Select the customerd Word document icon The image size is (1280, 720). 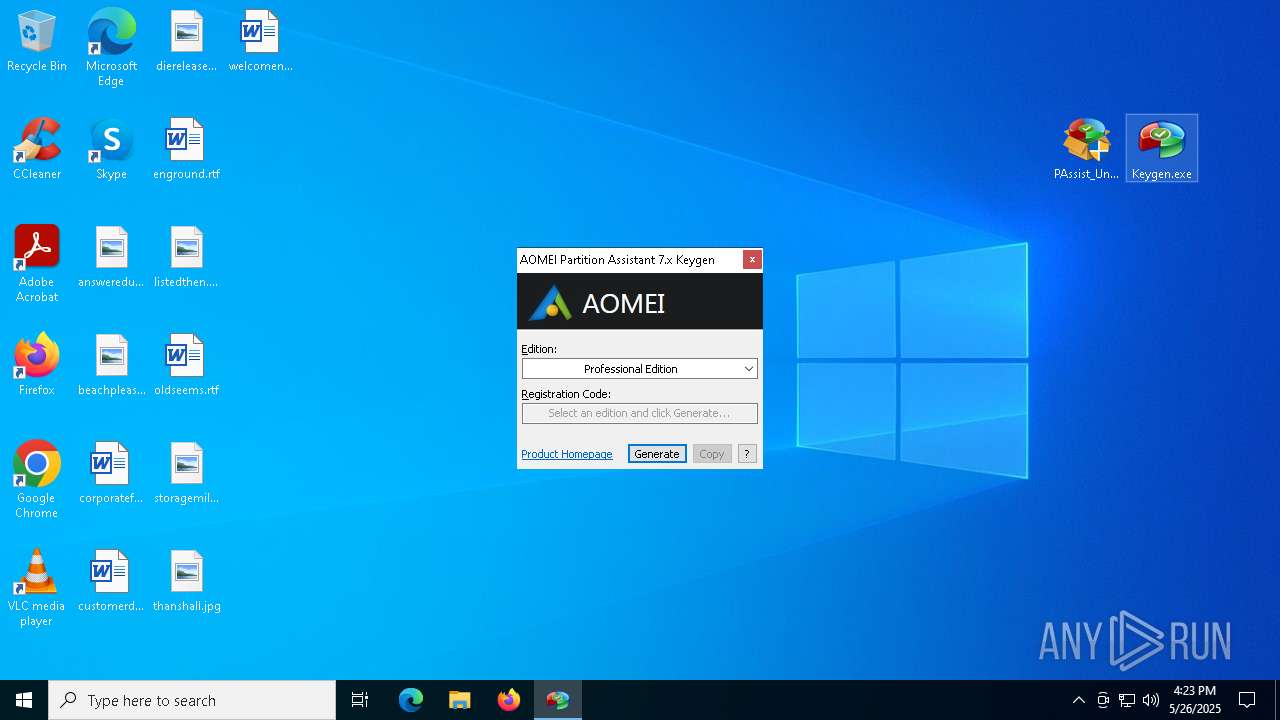point(111,582)
